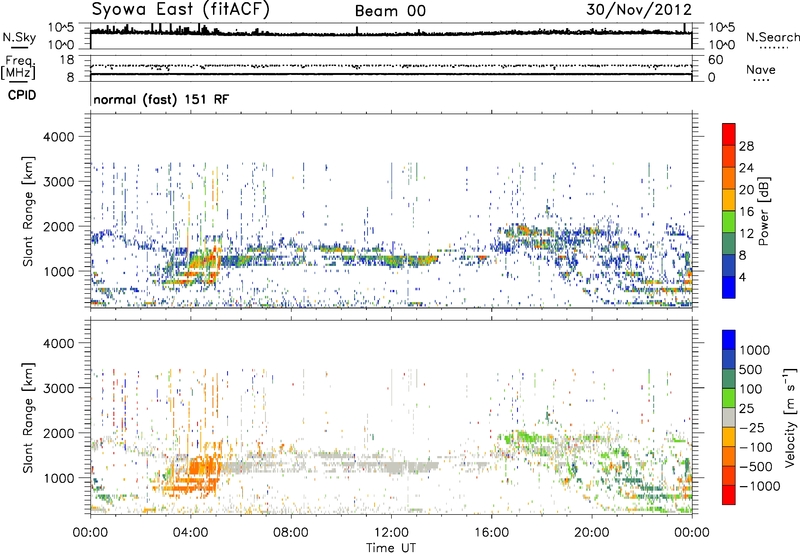Click the 'CPID' row label
Viewport: 800px width, 554px height.
click(22, 95)
